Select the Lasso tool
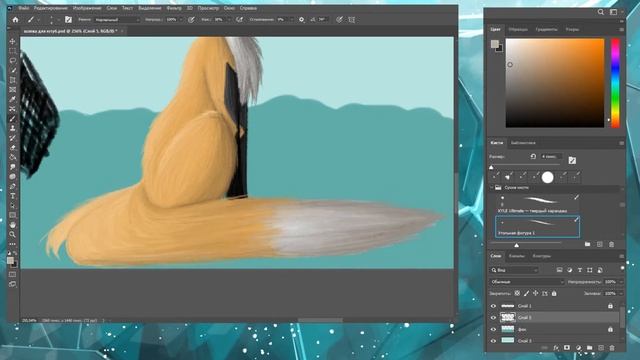 point(13,61)
